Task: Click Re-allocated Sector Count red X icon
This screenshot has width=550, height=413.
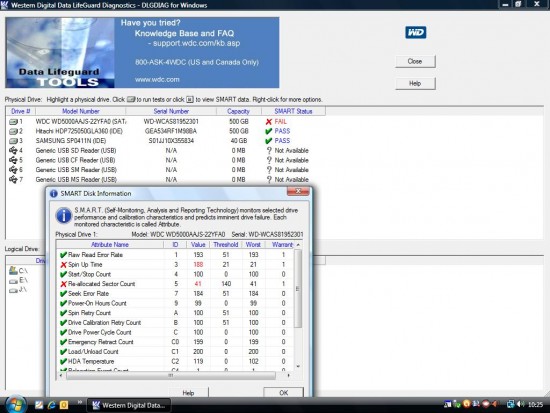Action: (x=63, y=284)
